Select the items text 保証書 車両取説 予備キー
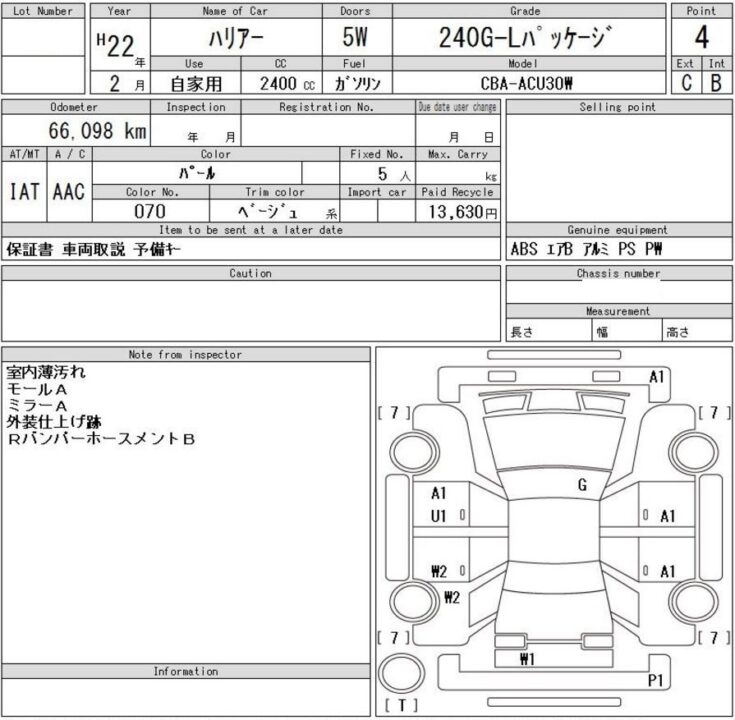The image size is (735, 720). click(x=93, y=249)
